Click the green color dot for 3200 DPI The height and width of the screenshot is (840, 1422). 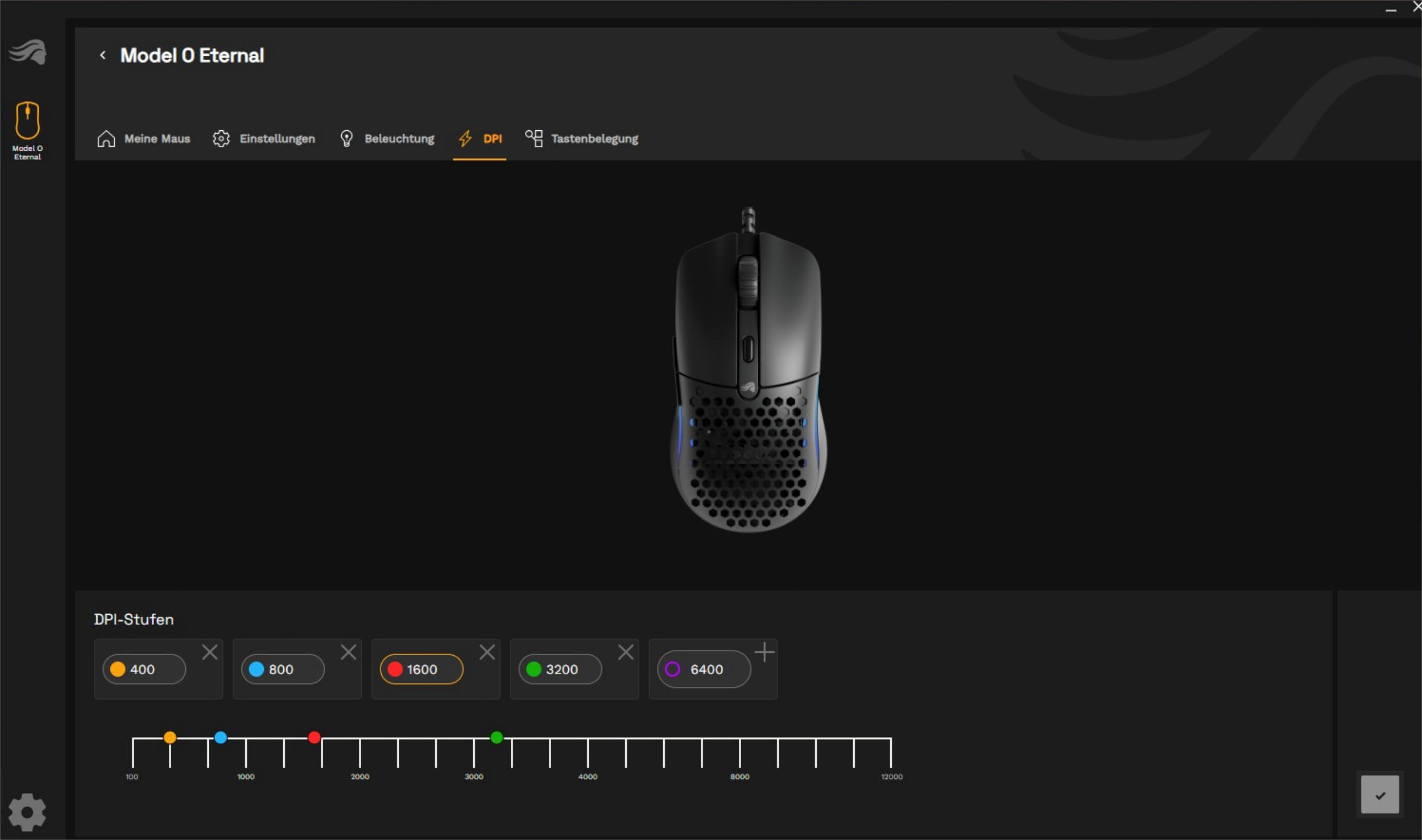[534, 669]
